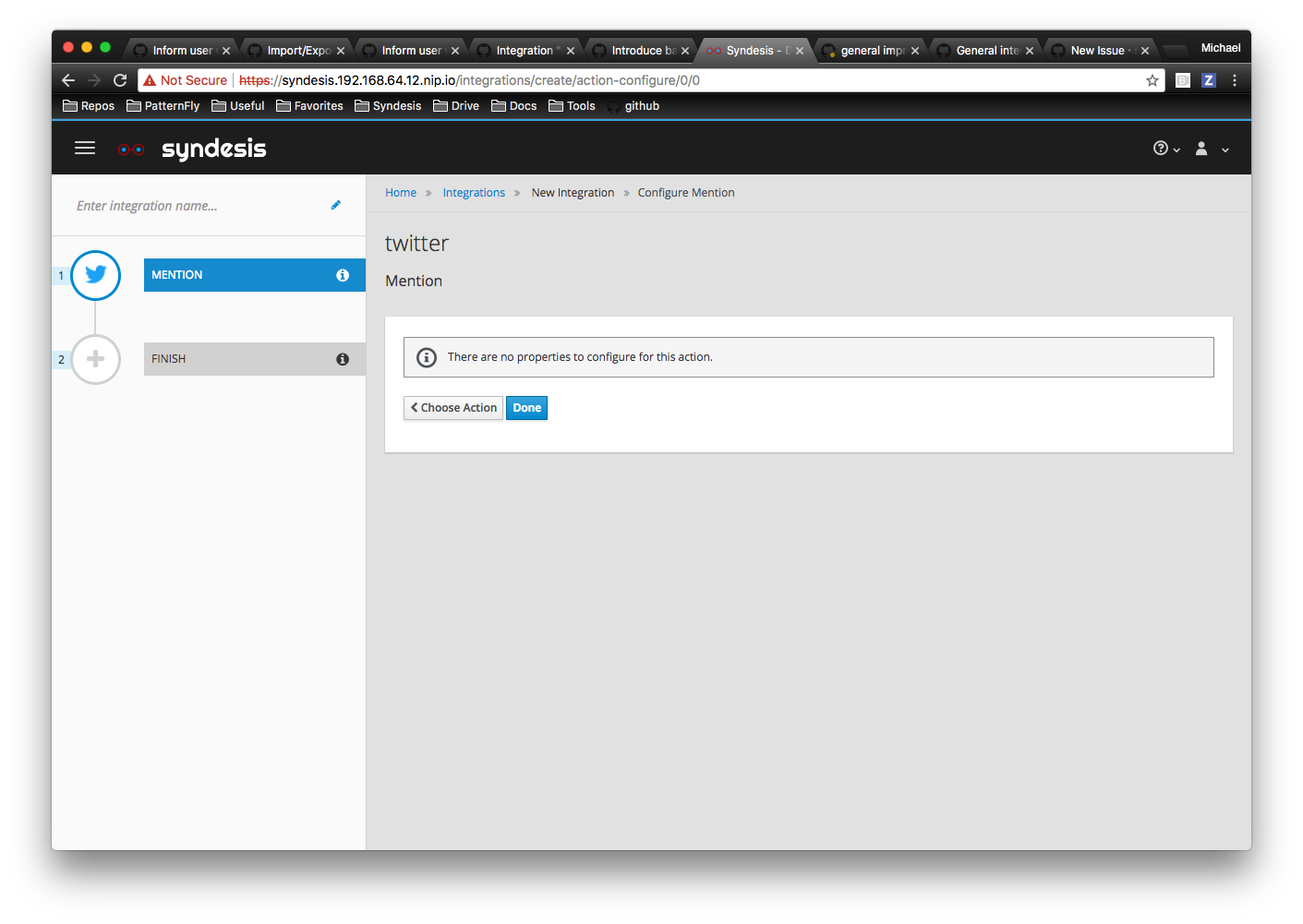Screen dimensions: 1303x924
Task: Click the Michael Chrome profile button
Action: click(x=1221, y=48)
